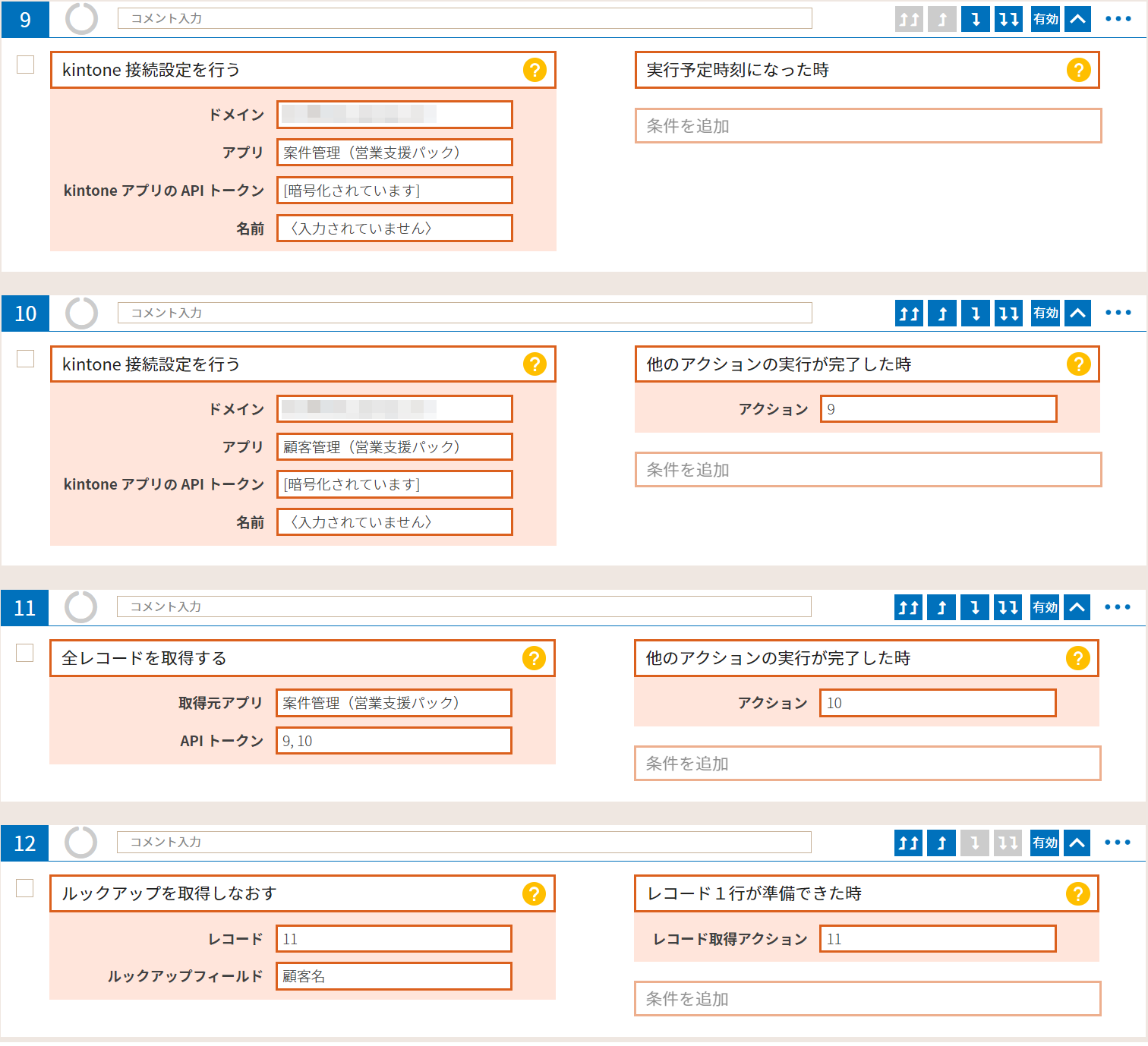This screenshot has height=1046, width=1148.
Task: Open help for row 11 他のアクションの実行が完了した時
Action: pos(1078,658)
